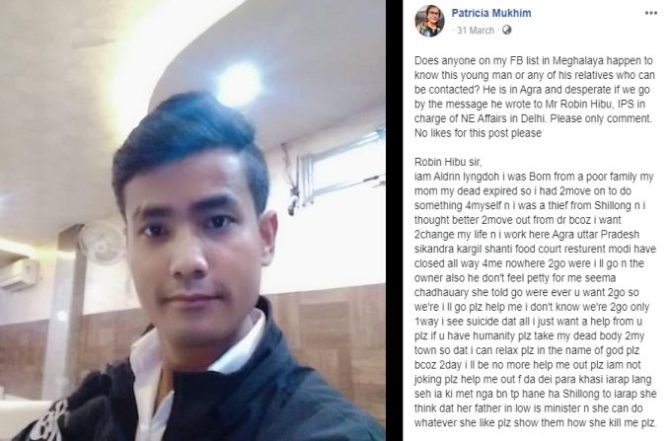The width and height of the screenshot is (670, 441).
Task: Click the man's face in the photo
Action: tap(192, 239)
